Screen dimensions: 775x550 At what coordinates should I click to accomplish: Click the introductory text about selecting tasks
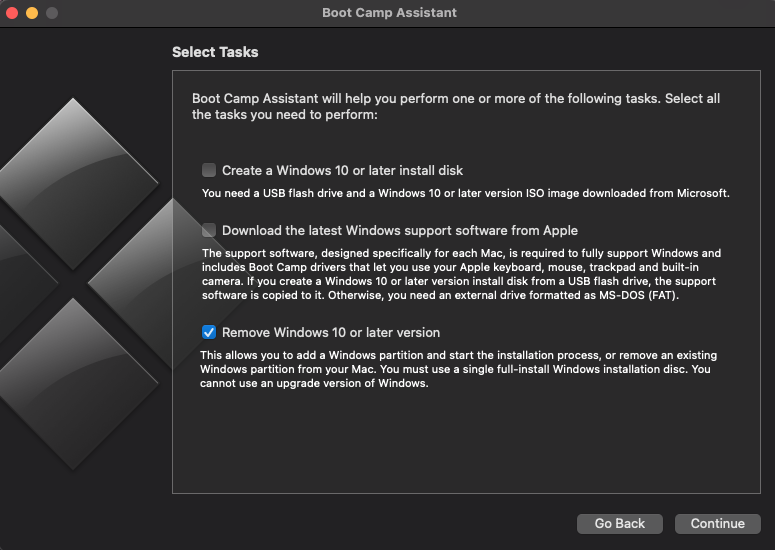(455, 107)
